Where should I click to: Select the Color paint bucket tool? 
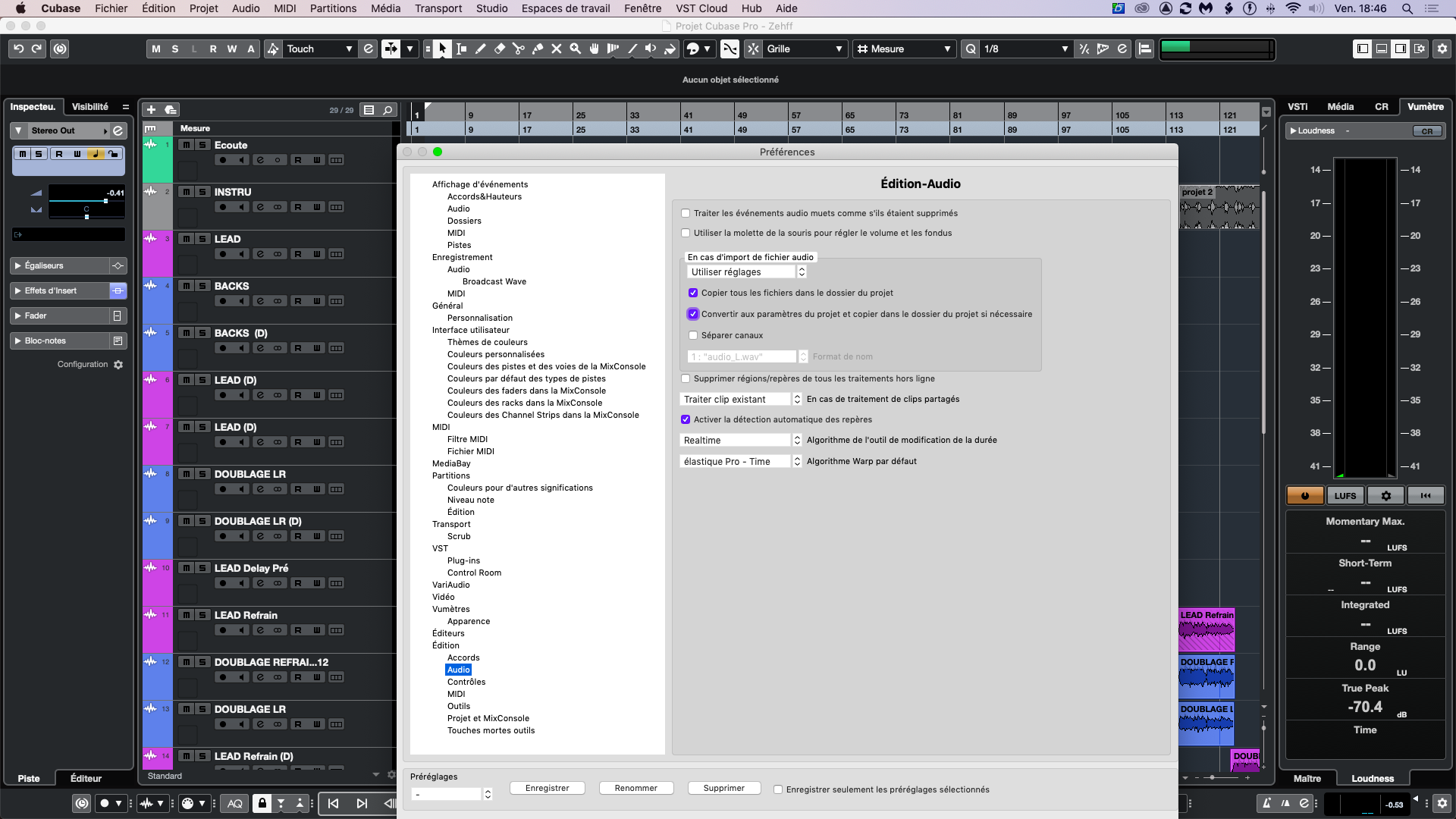[x=670, y=49]
